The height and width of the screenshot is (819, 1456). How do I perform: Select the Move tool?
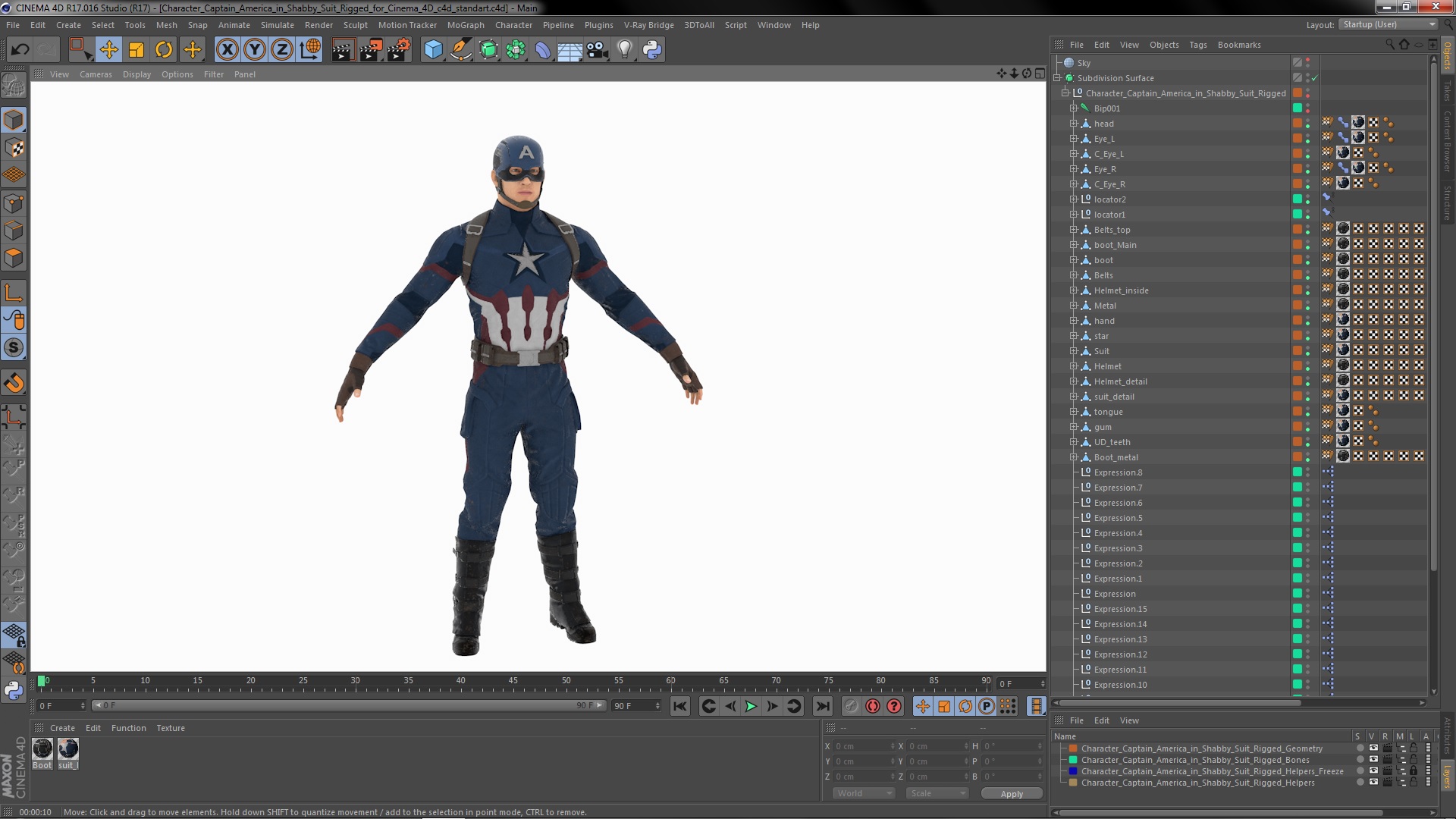108,50
